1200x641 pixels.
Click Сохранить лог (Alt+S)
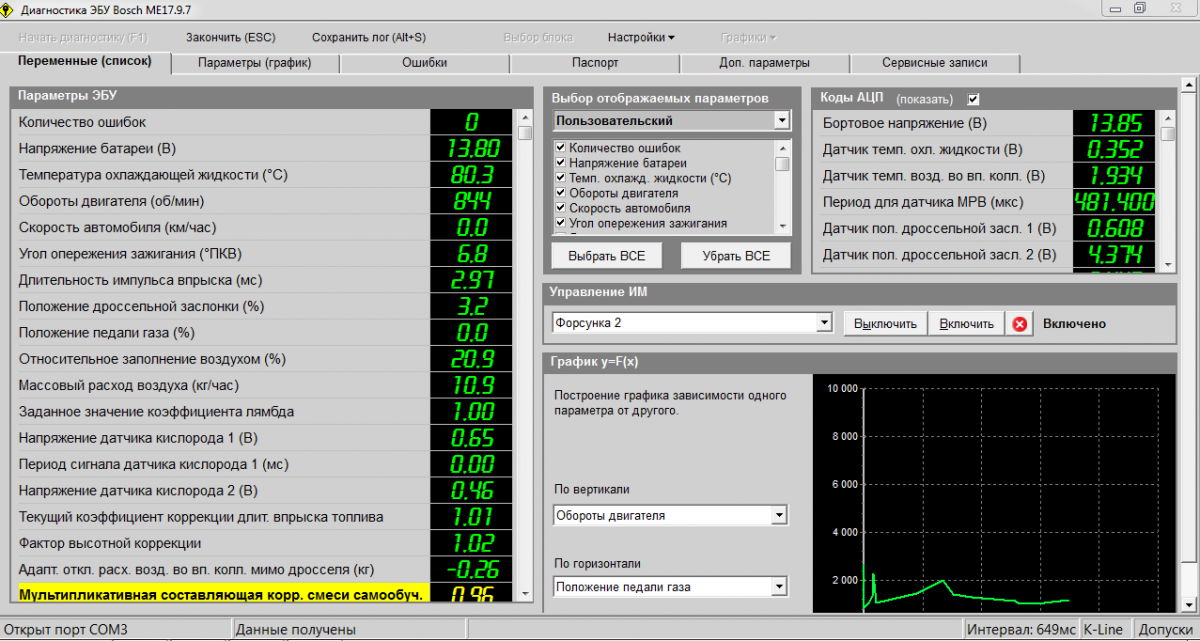click(369, 37)
